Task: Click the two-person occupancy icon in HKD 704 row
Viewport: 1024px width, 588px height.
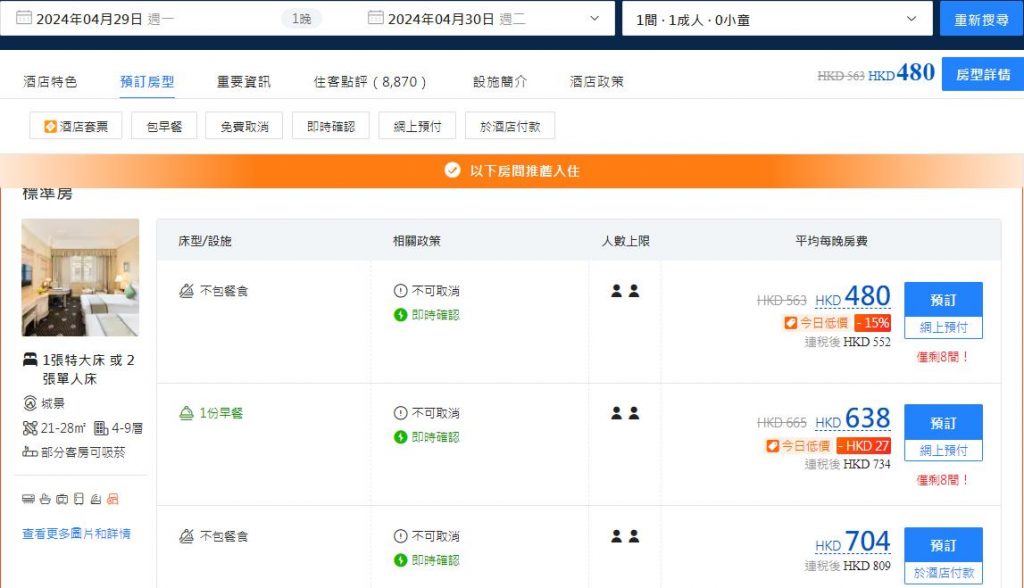Action: (x=625, y=536)
